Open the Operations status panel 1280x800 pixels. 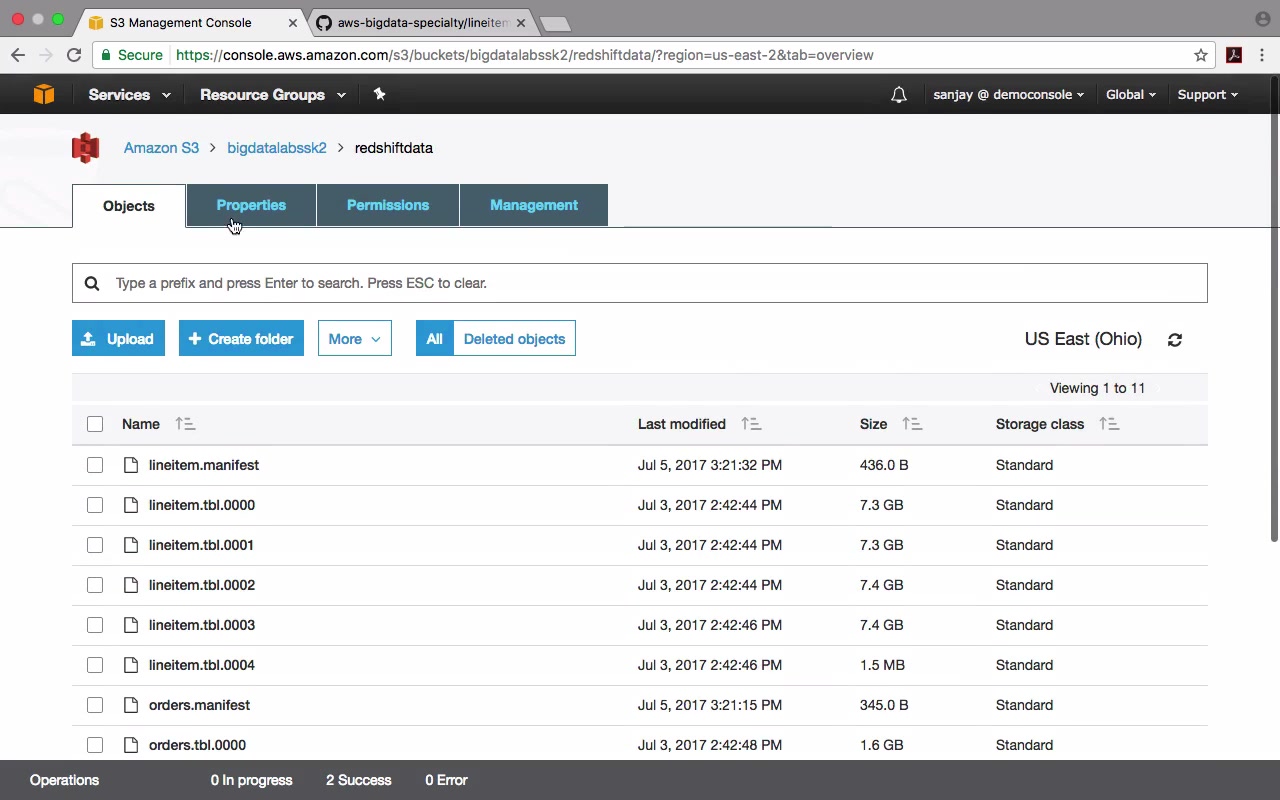[x=65, y=780]
